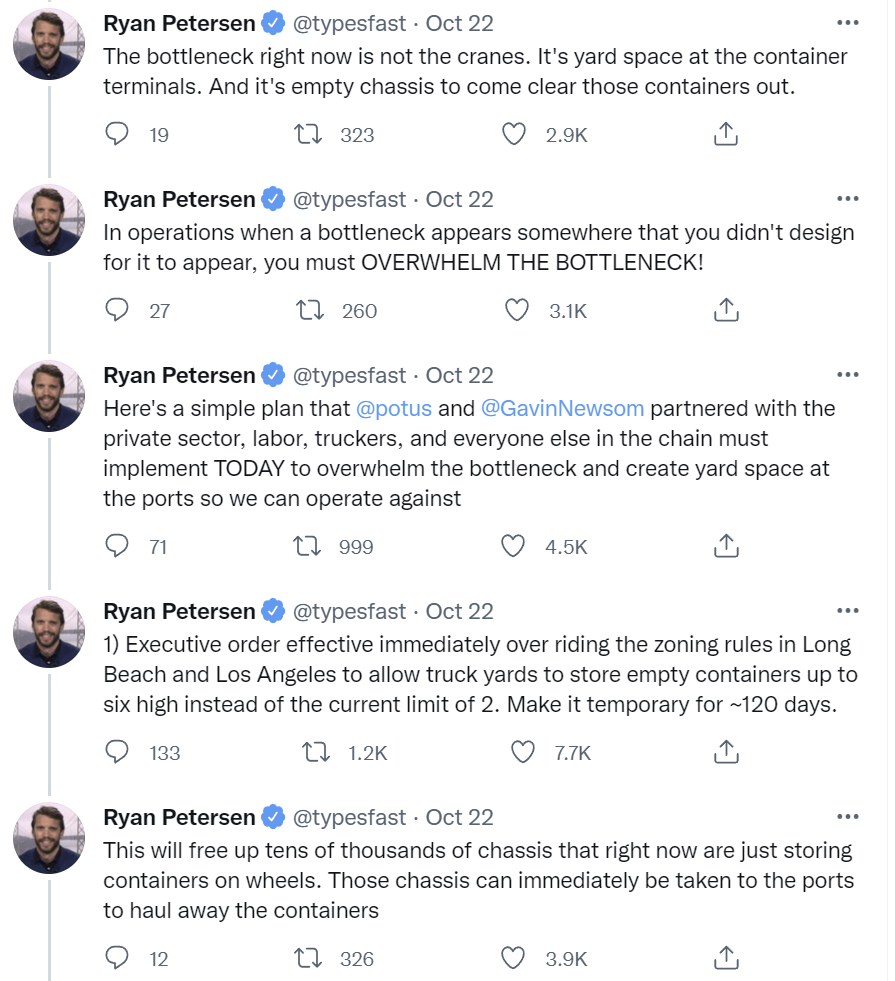Share the 'tens of thousands of chassis' tweet

(x=725, y=958)
